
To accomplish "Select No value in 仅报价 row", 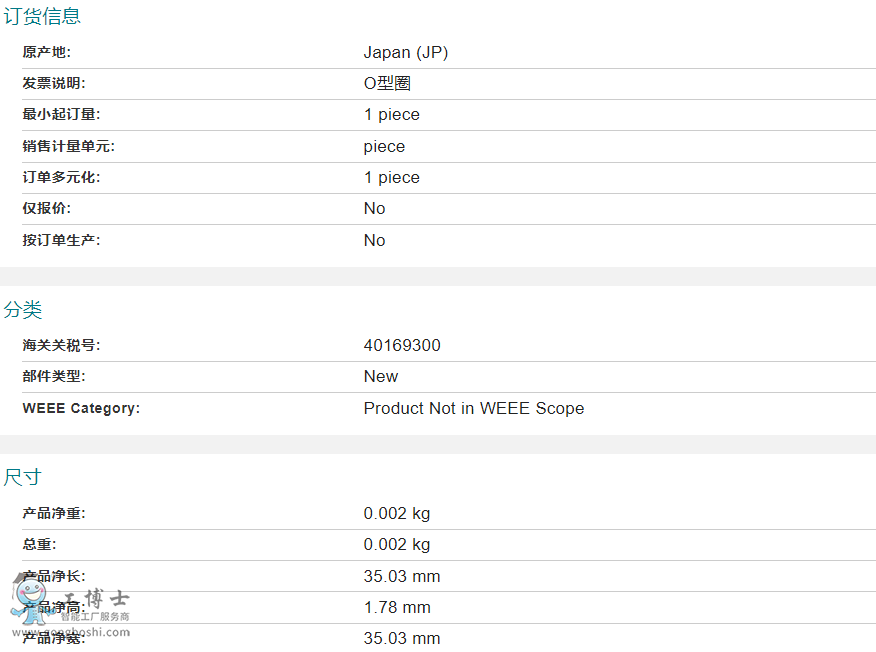I will [x=374, y=208].
